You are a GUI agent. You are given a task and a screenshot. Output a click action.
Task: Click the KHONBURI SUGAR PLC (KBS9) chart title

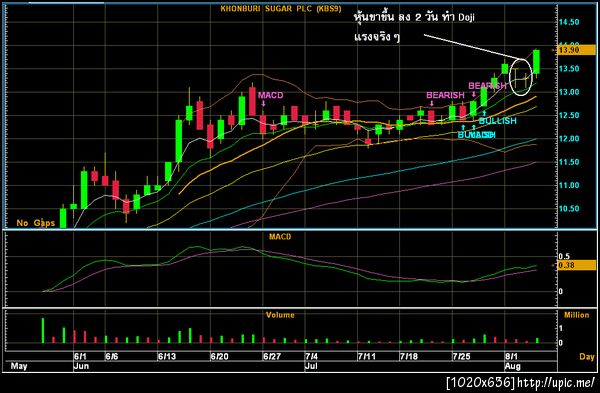pyautogui.click(x=281, y=8)
